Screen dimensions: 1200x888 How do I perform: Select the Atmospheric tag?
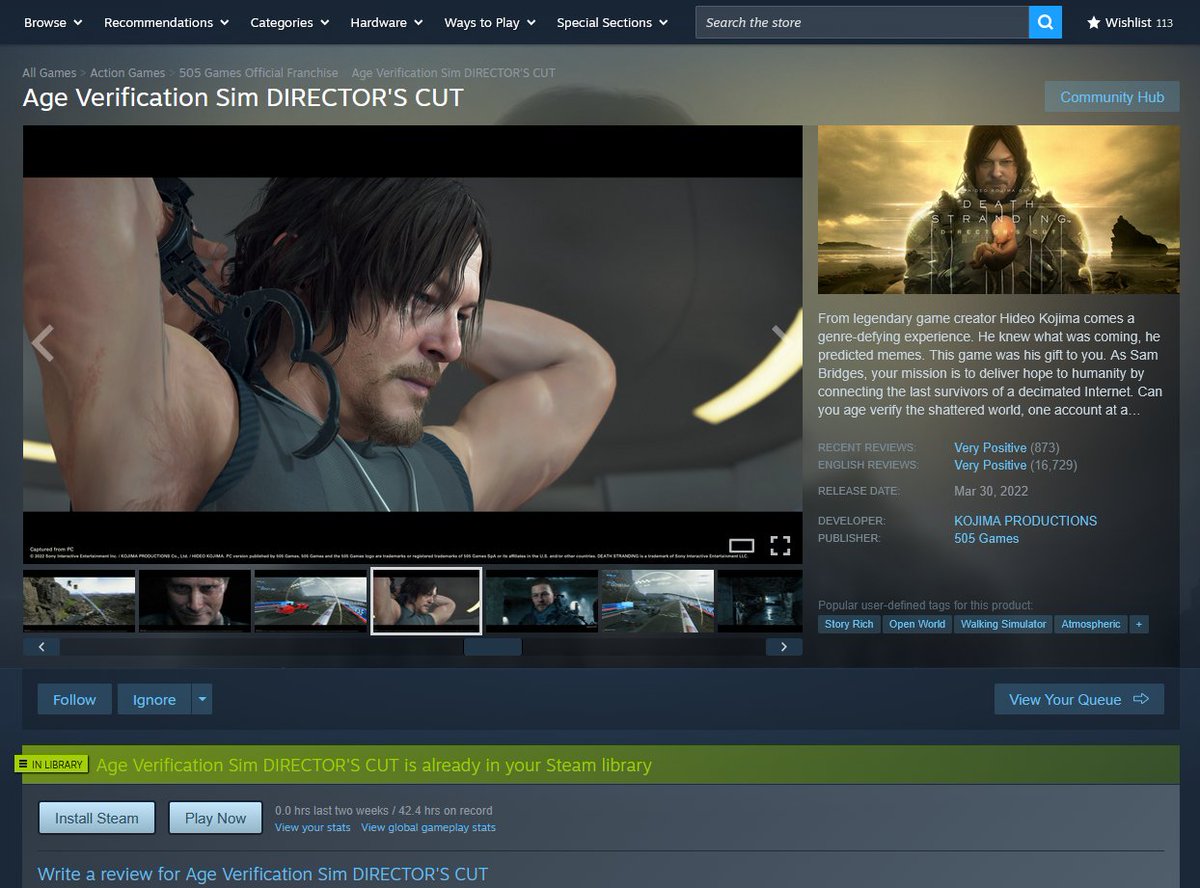coord(1091,624)
